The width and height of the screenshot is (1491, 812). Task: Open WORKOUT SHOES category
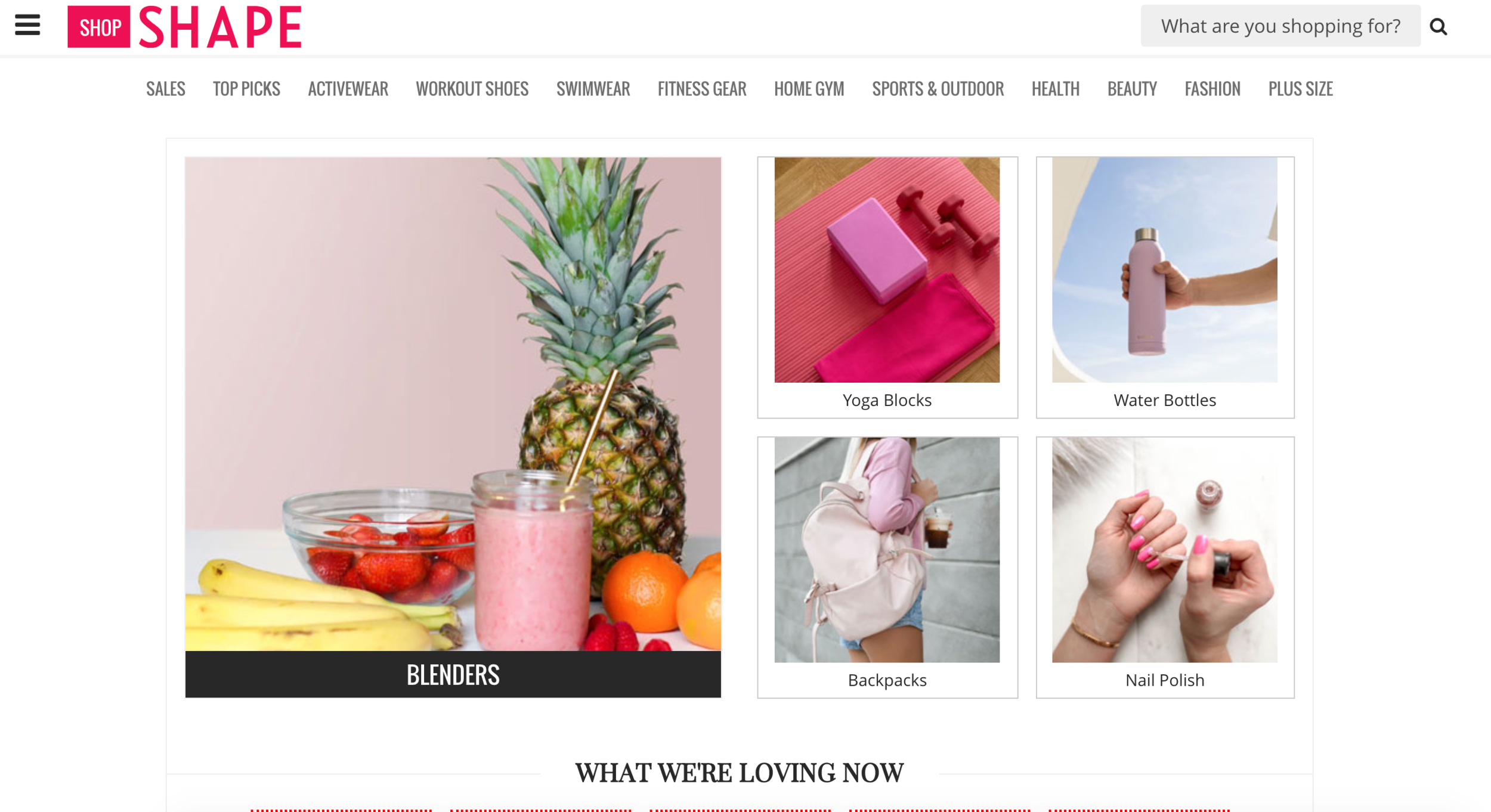(472, 89)
